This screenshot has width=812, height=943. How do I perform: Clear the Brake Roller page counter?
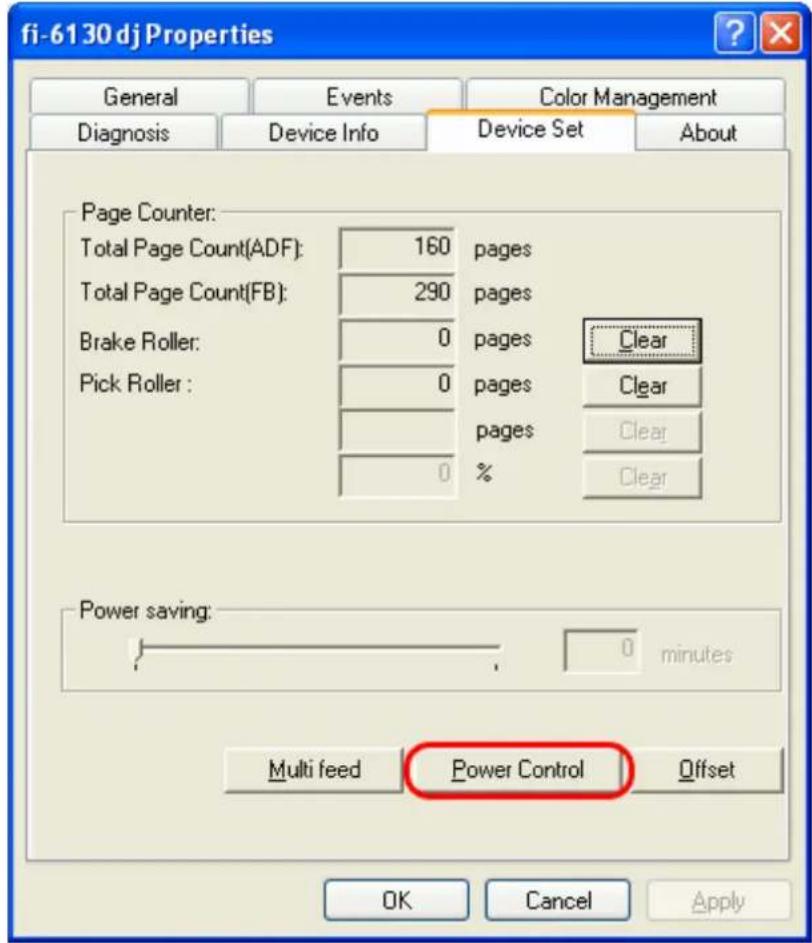[642, 340]
